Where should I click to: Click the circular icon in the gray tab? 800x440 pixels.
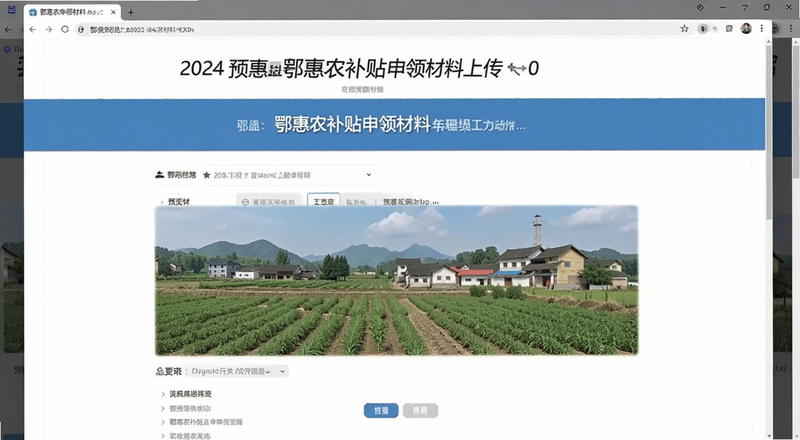pyautogui.click(x=245, y=203)
